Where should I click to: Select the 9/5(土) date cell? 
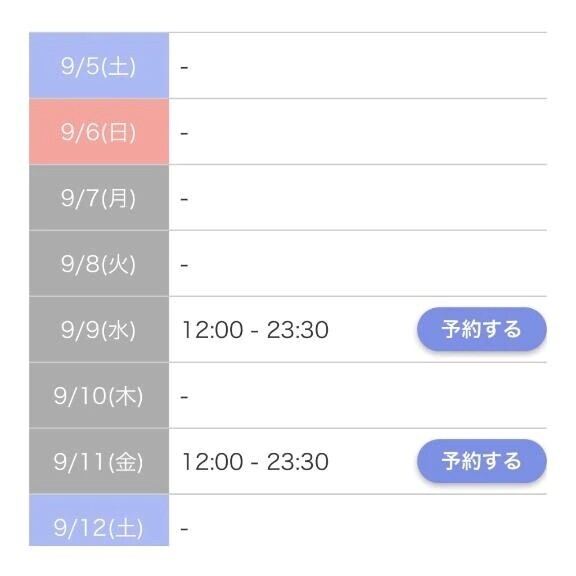click(99, 65)
